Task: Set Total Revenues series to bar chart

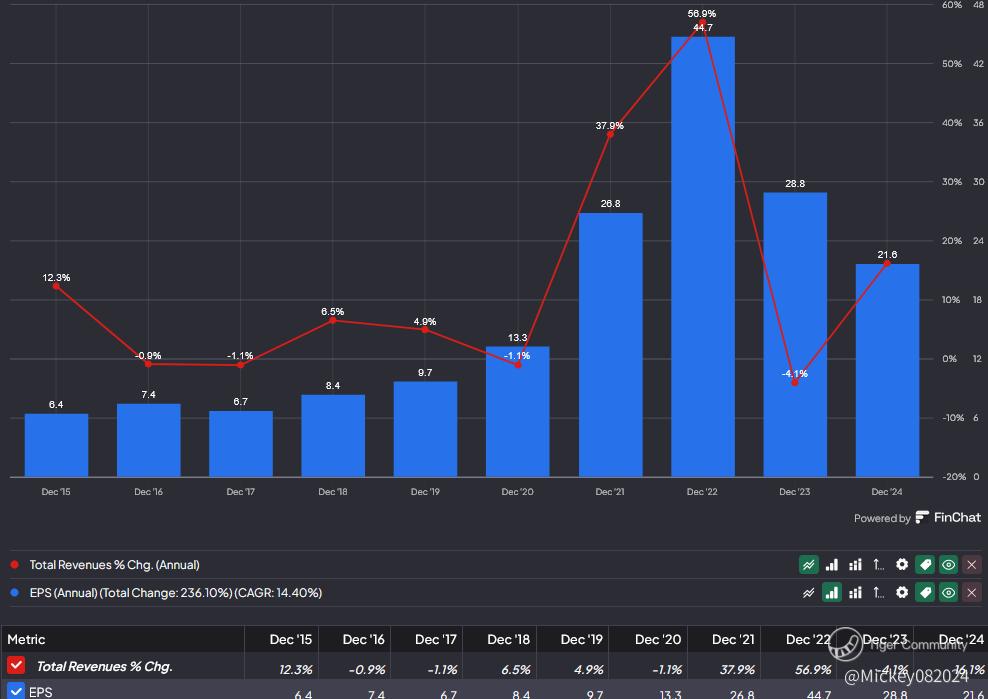Action: coord(832,565)
